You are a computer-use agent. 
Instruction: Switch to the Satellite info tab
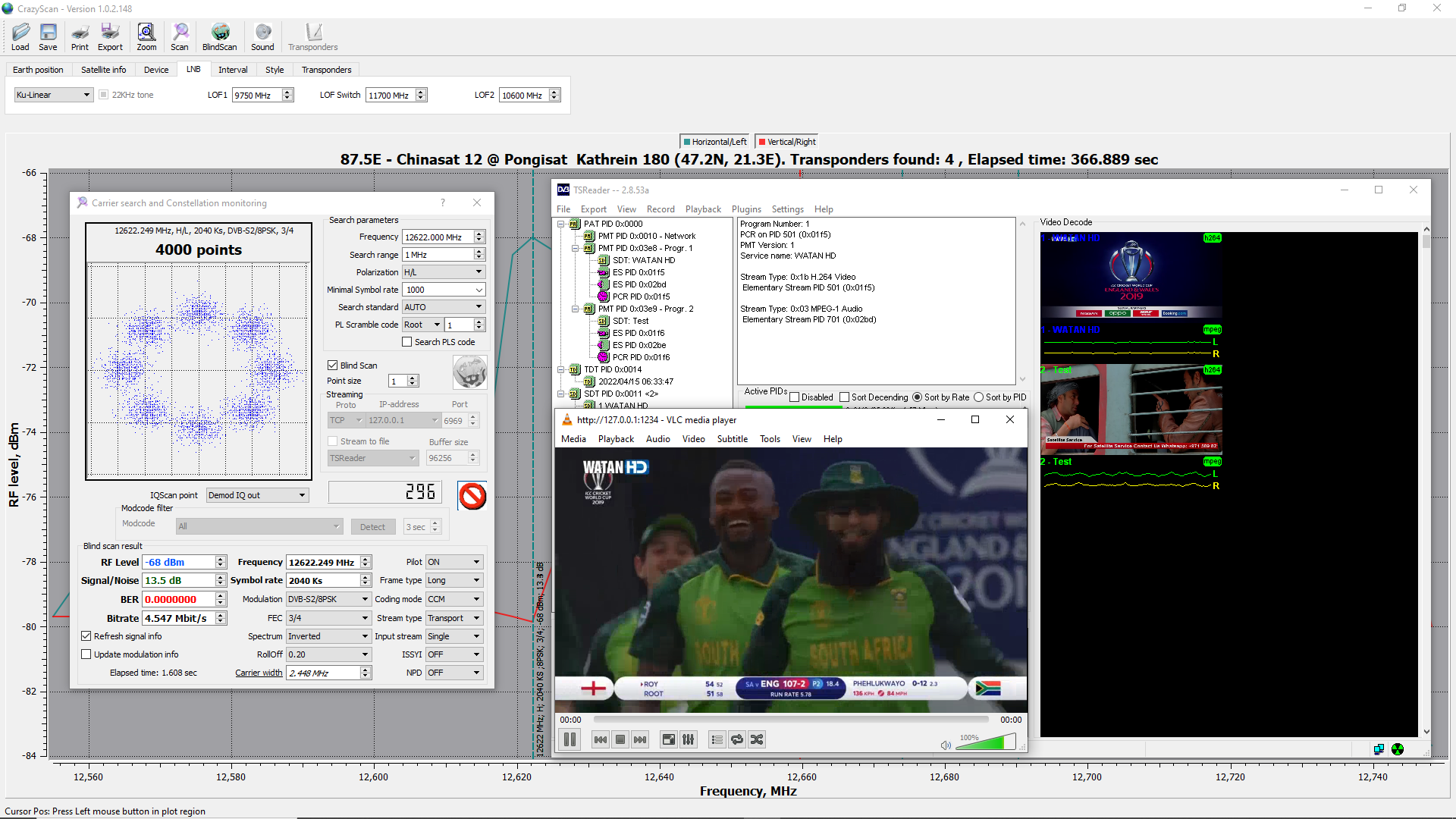[x=103, y=70]
